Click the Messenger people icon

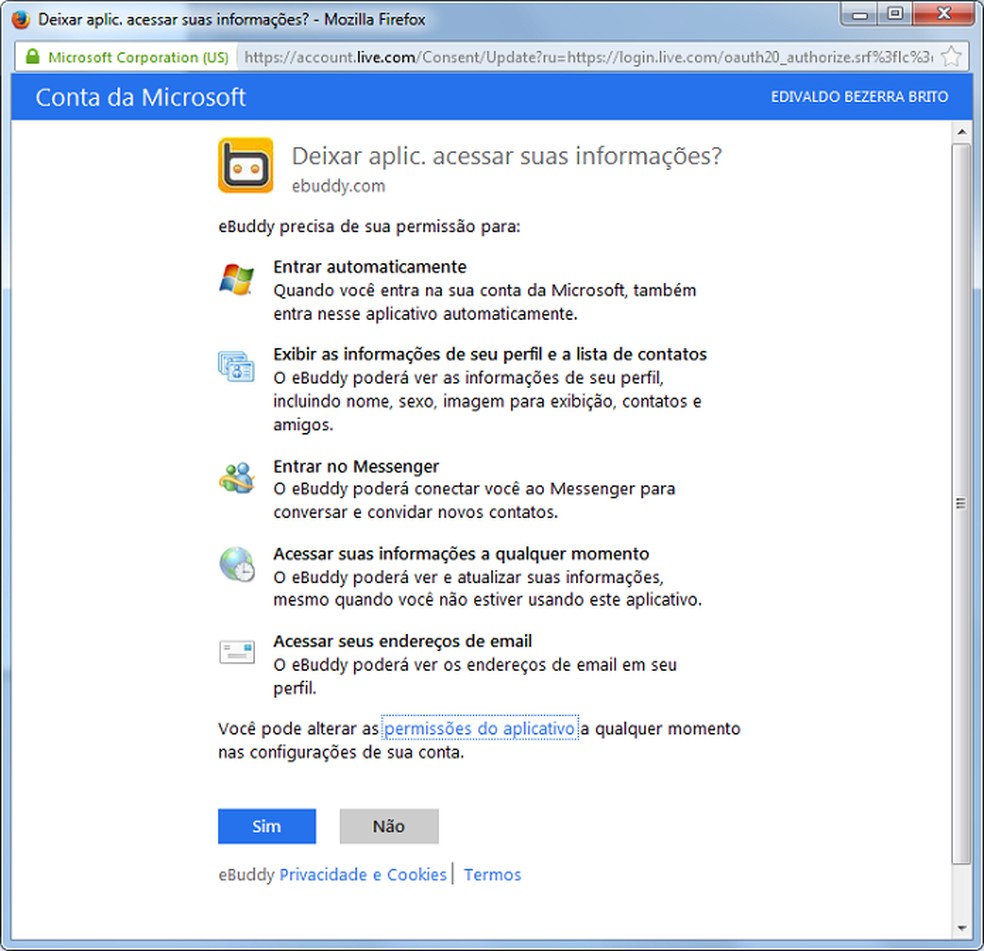[x=237, y=478]
